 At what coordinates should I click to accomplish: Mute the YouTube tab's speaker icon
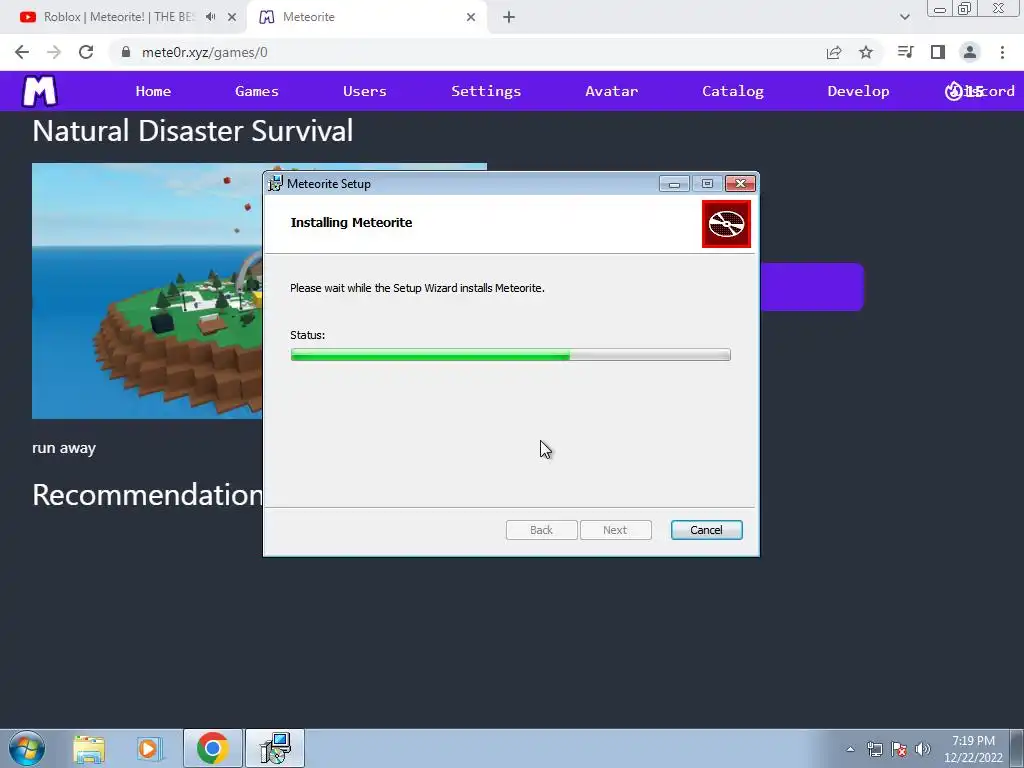[x=210, y=17]
